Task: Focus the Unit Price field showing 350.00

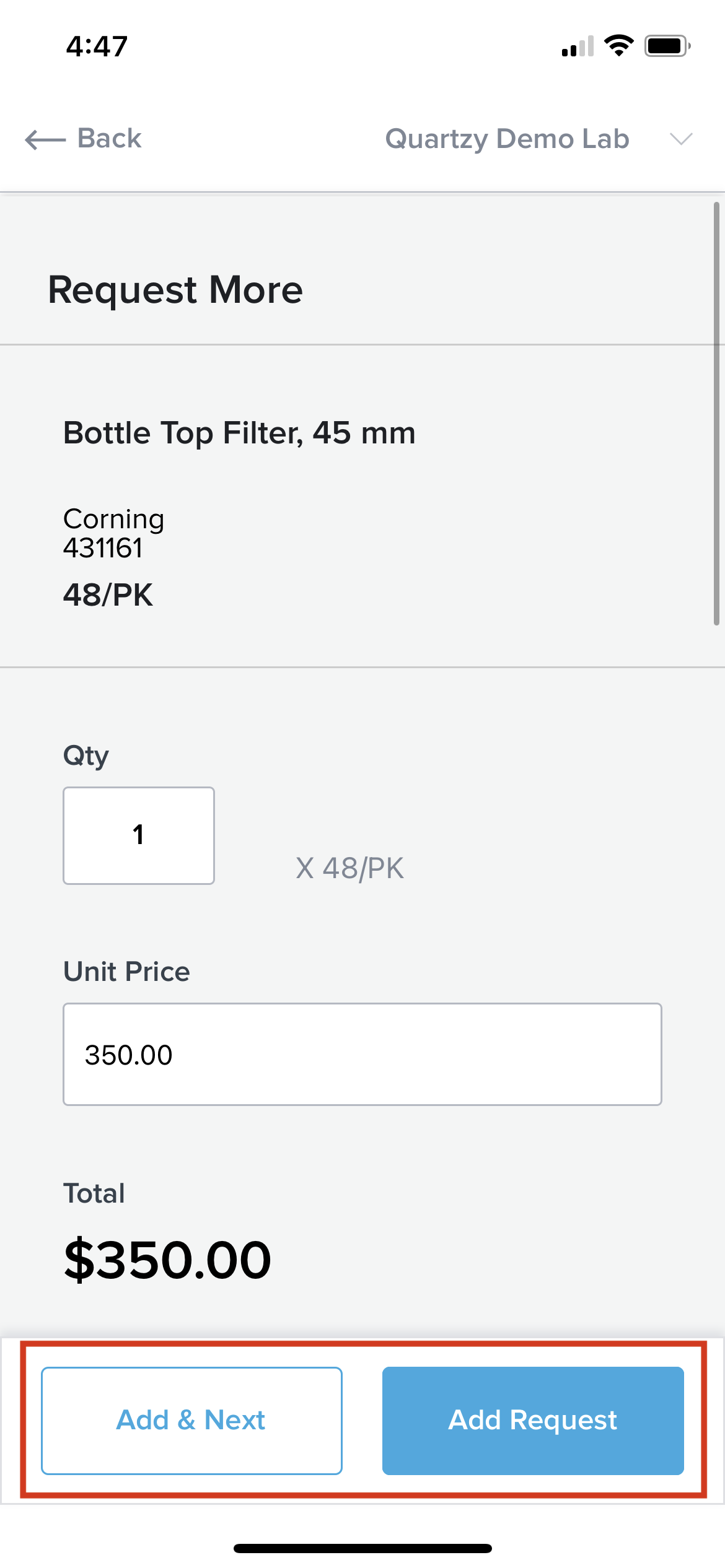Action: pos(362,1054)
